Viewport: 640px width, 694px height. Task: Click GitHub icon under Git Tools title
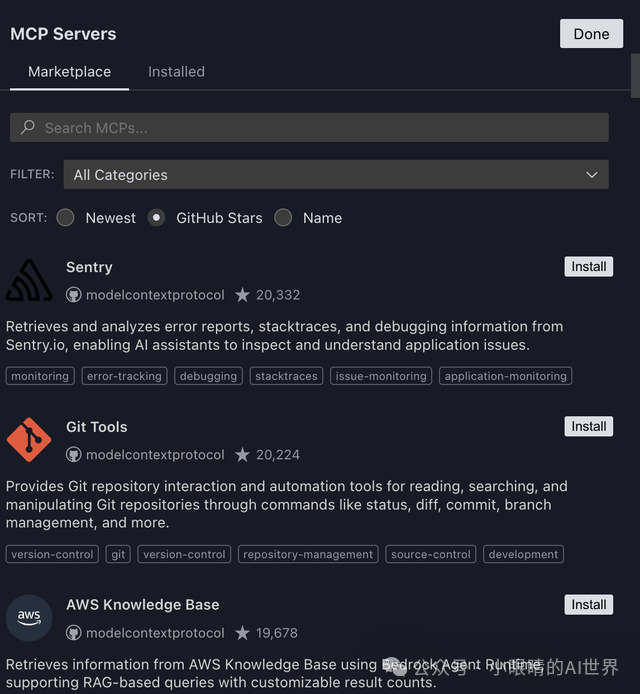click(x=74, y=455)
